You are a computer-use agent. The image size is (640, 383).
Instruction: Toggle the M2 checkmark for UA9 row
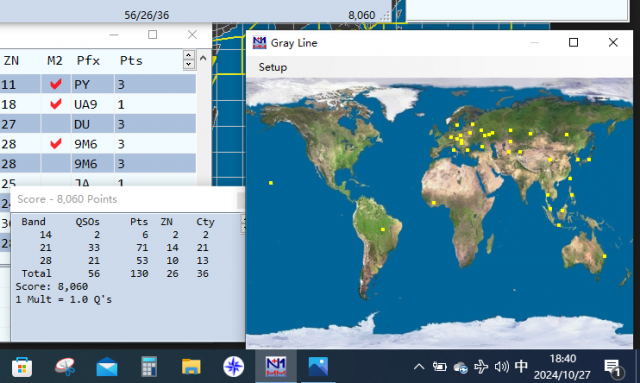pos(56,104)
